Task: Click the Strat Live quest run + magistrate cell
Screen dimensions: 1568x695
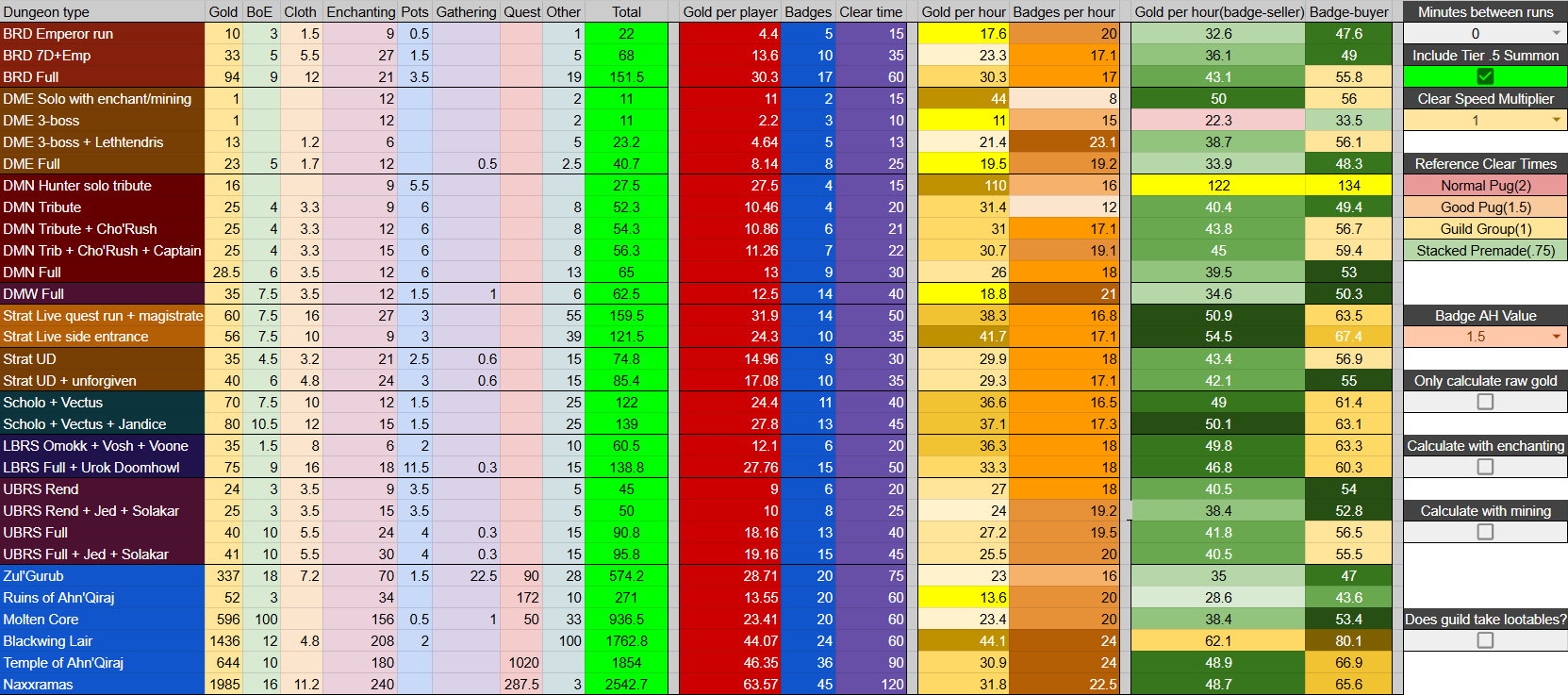Action: coord(102,316)
